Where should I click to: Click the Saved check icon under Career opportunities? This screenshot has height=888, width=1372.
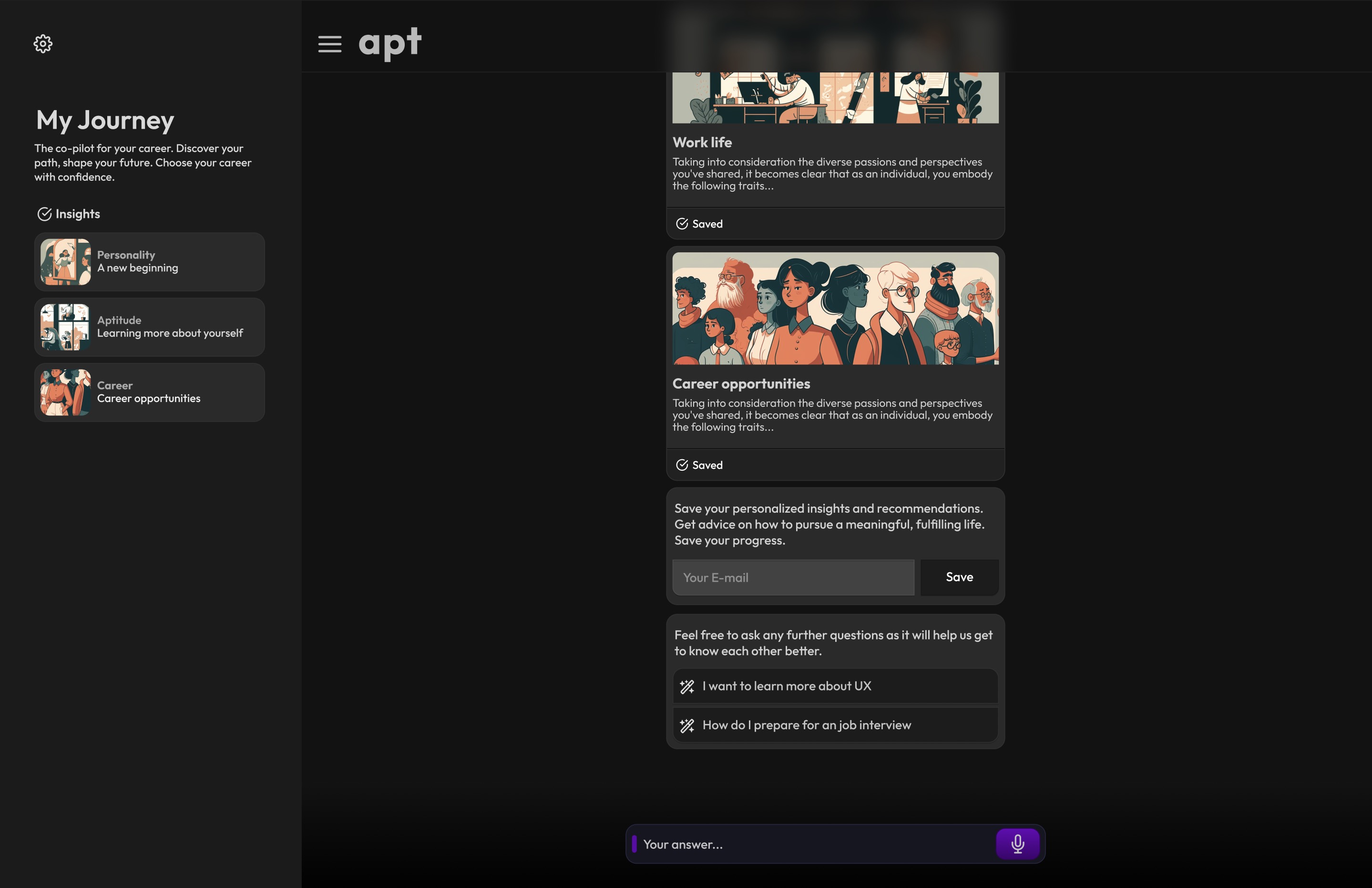click(682, 465)
